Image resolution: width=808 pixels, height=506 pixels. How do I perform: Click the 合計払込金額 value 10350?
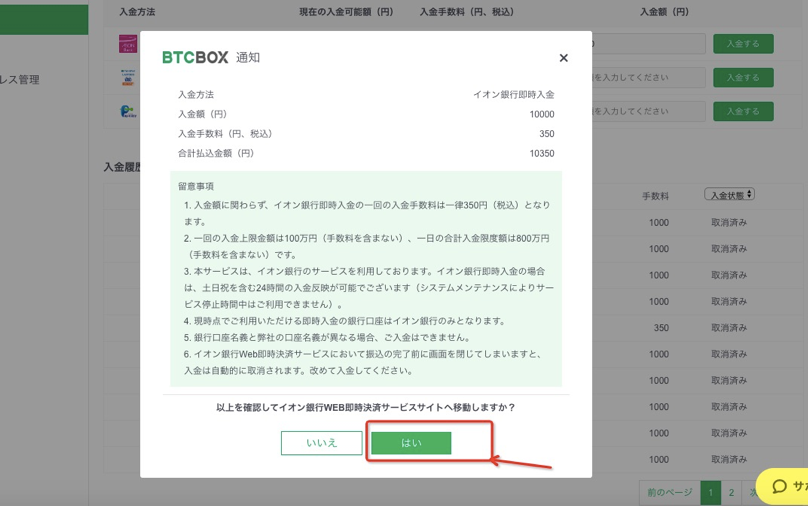coord(542,154)
